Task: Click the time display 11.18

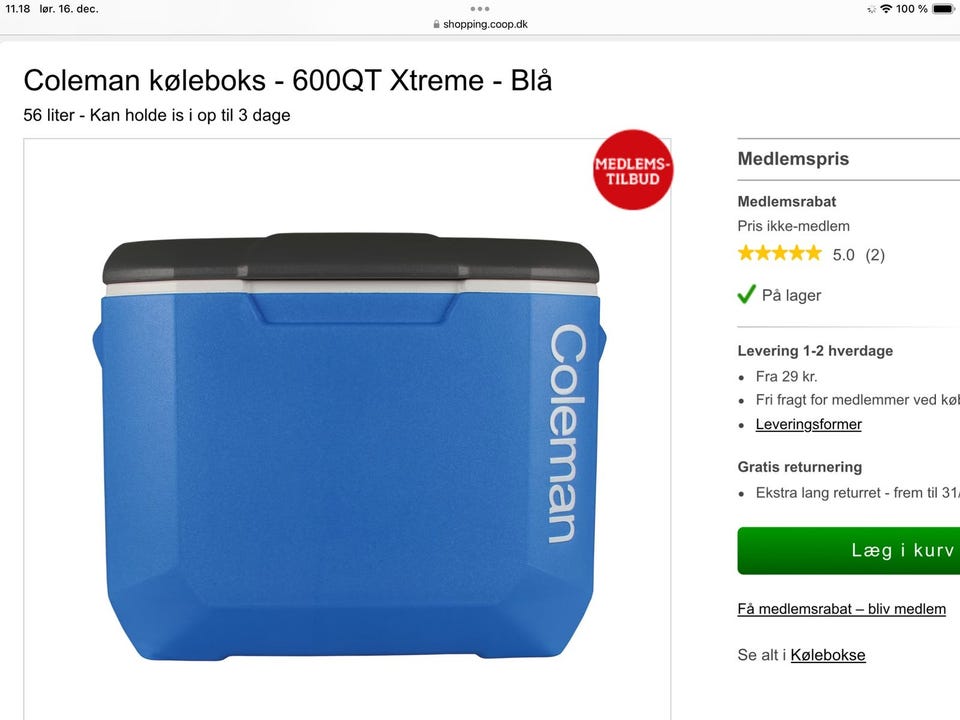Action: [x=17, y=9]
